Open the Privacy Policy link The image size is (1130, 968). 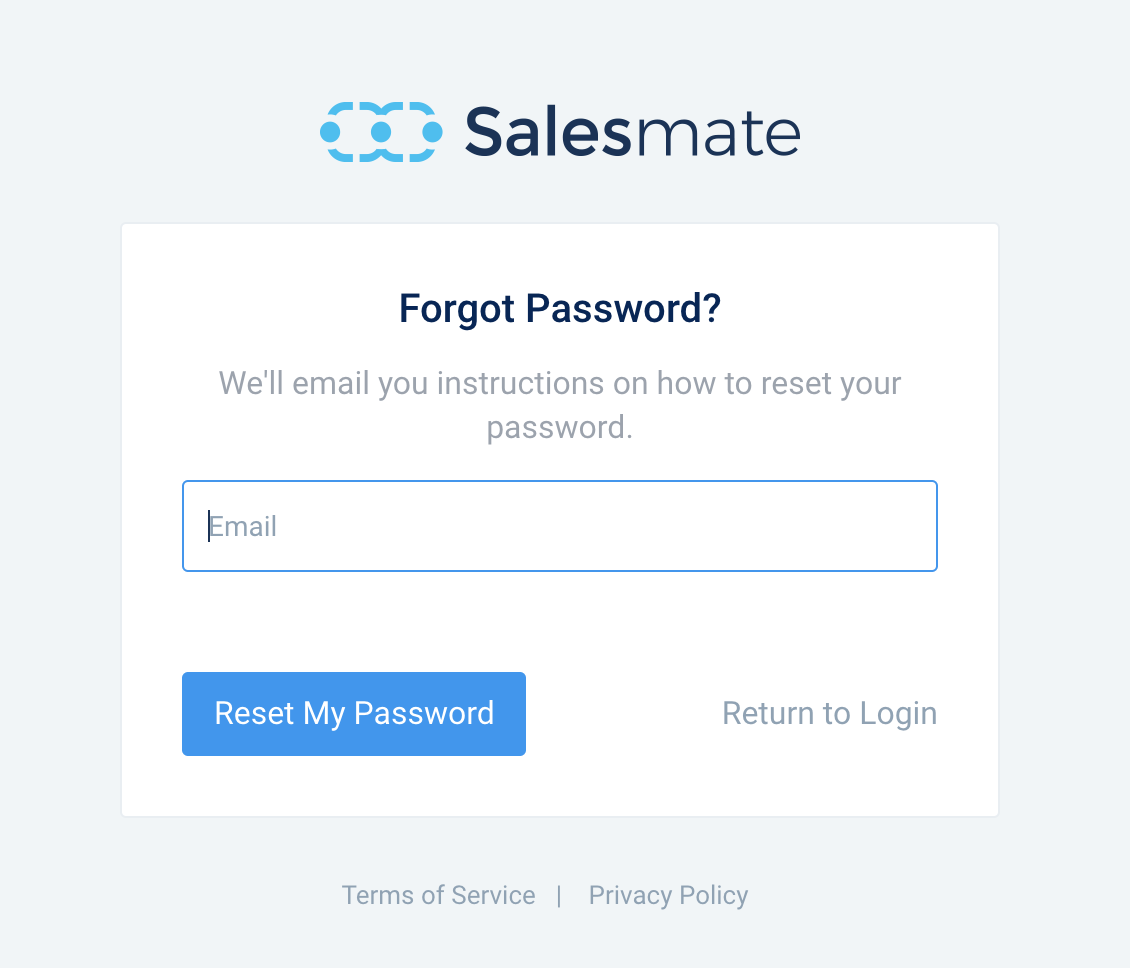pos(669,895)
